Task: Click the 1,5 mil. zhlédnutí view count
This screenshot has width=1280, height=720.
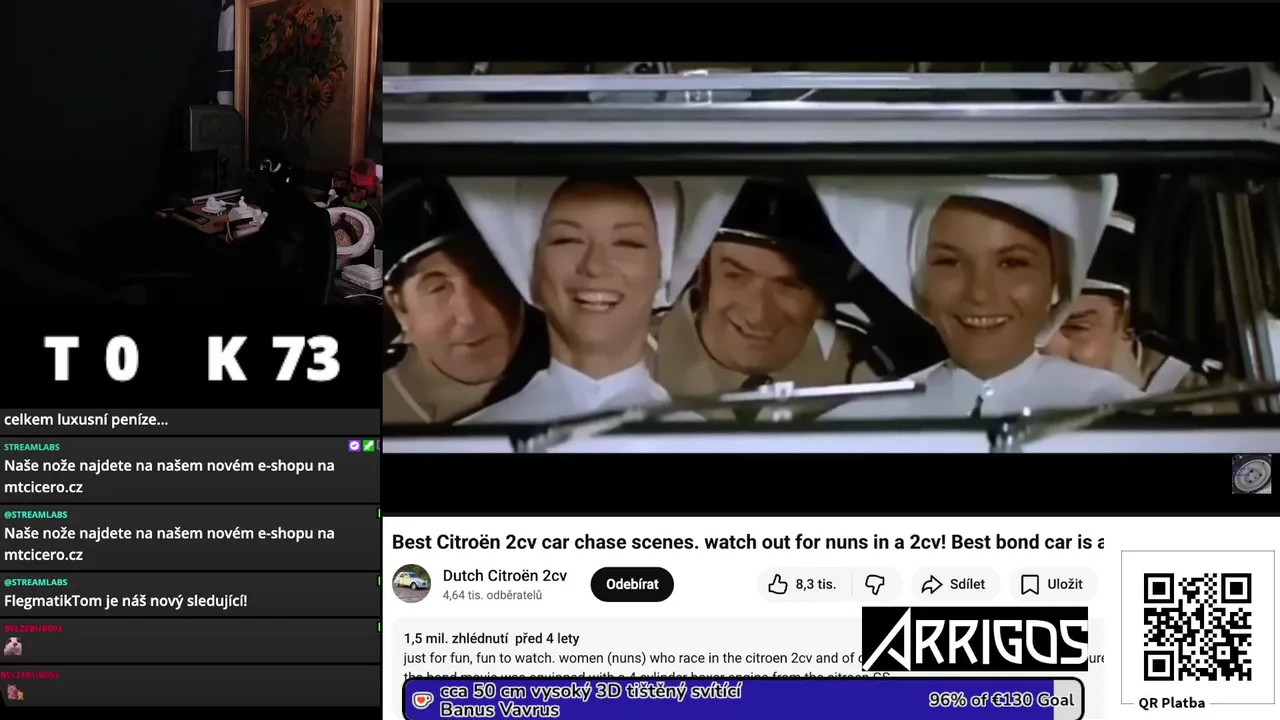Action: click(x=456, y=638)
